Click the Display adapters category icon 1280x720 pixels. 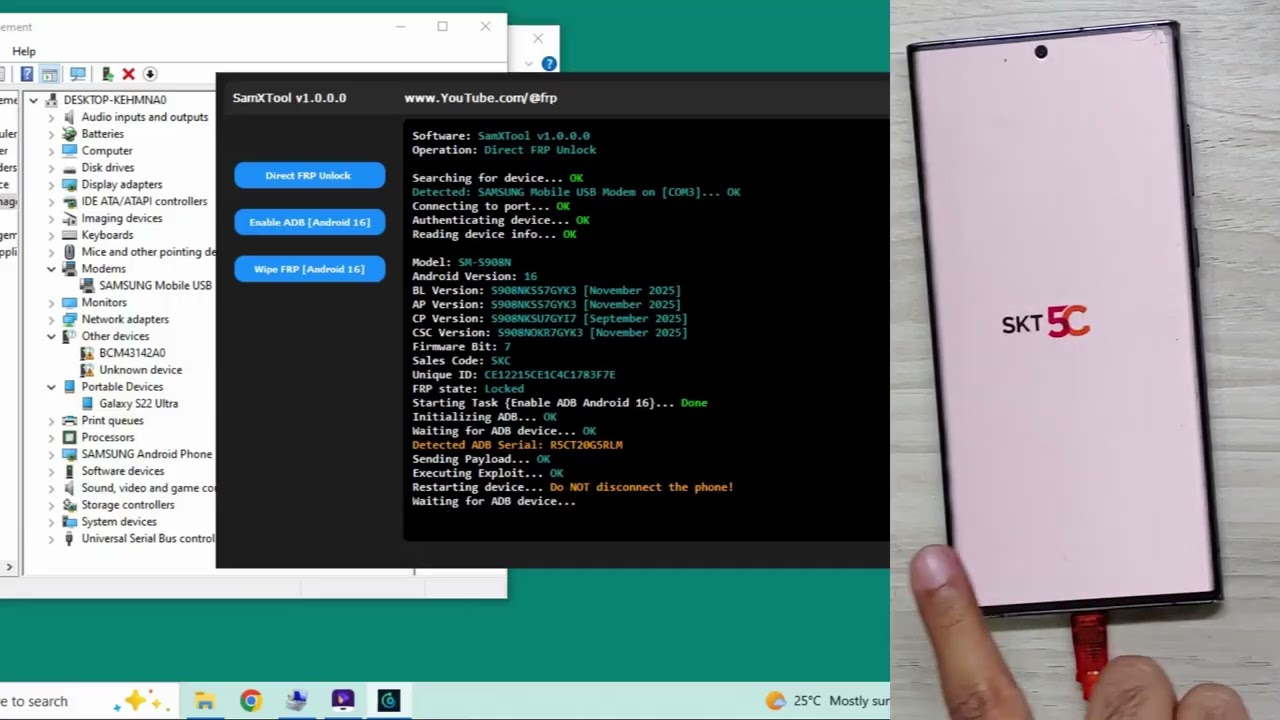click(x=69, y=185)
